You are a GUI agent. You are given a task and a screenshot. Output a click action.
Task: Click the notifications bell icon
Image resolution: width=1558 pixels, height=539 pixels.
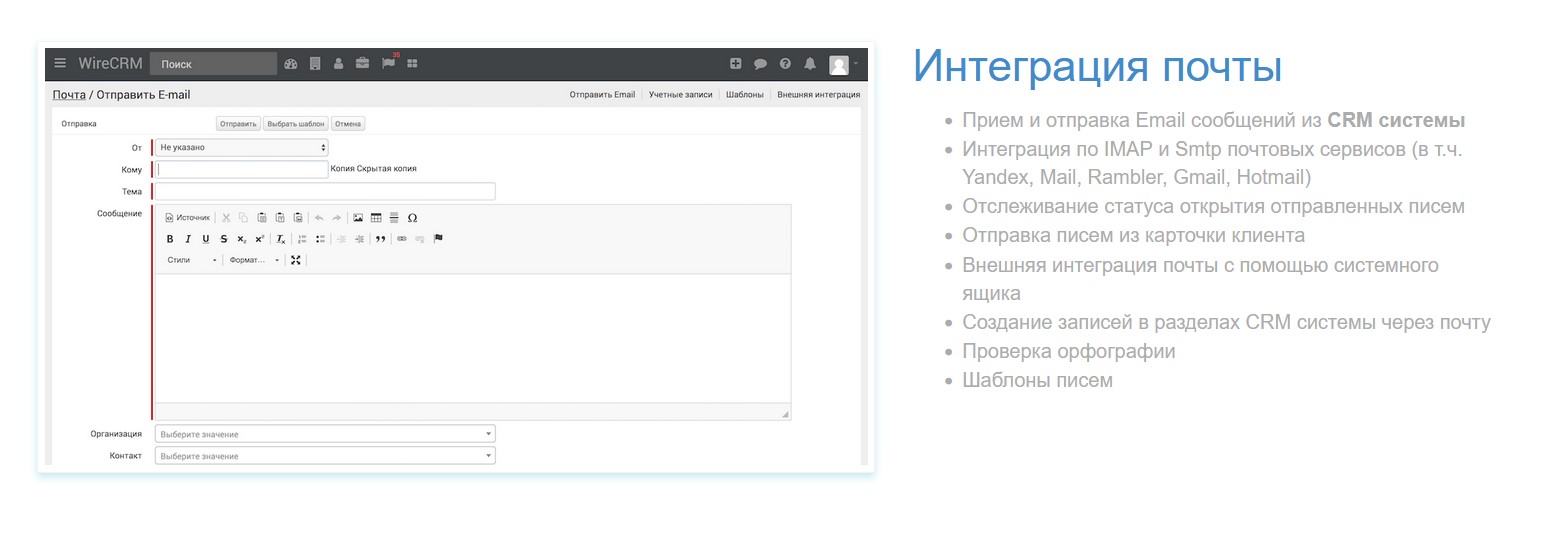pyautogui.click(x=810, y=64)
